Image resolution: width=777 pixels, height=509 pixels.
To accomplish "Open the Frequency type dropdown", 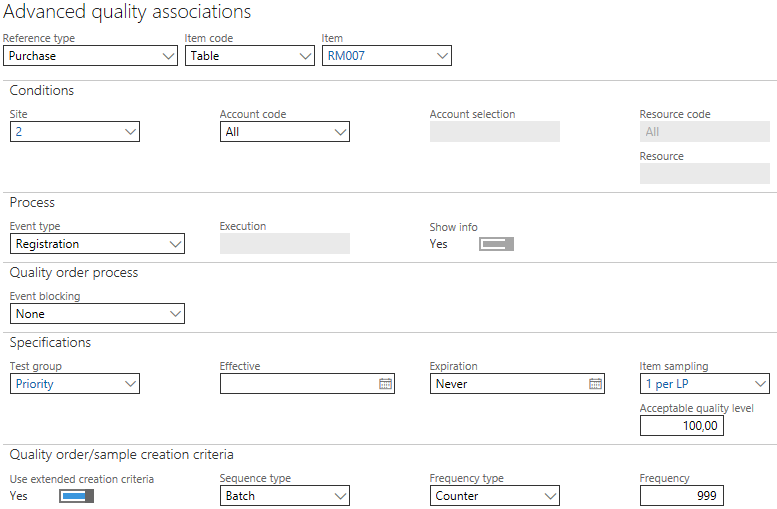I will [x=551, y=496].
